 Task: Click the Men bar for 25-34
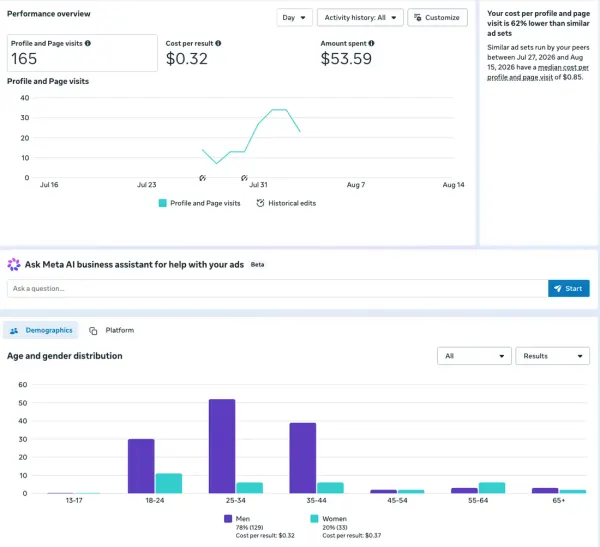coord(222,446)
